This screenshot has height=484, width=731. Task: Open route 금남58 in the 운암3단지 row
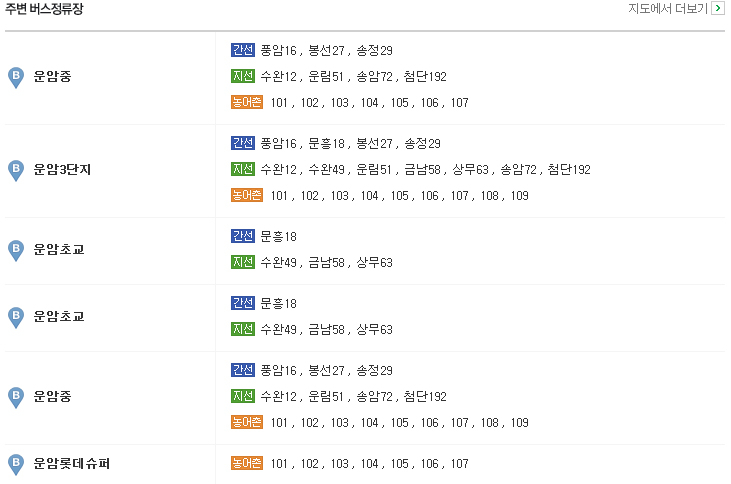[422, 170]
